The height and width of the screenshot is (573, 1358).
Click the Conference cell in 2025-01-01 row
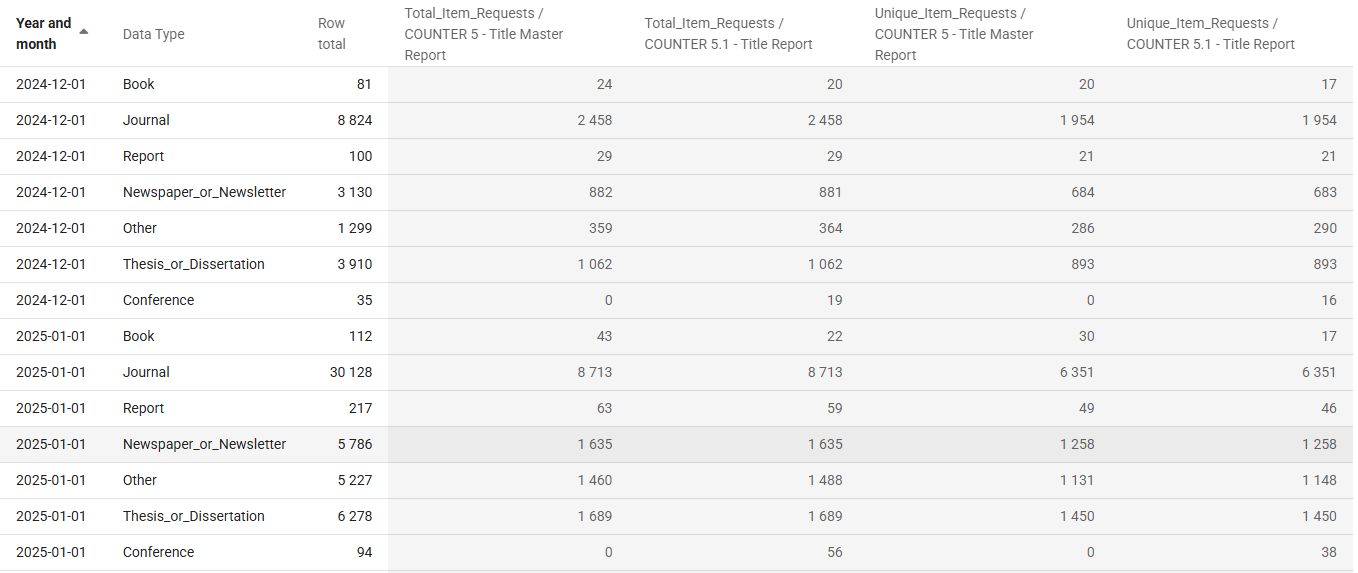[159, 552]
